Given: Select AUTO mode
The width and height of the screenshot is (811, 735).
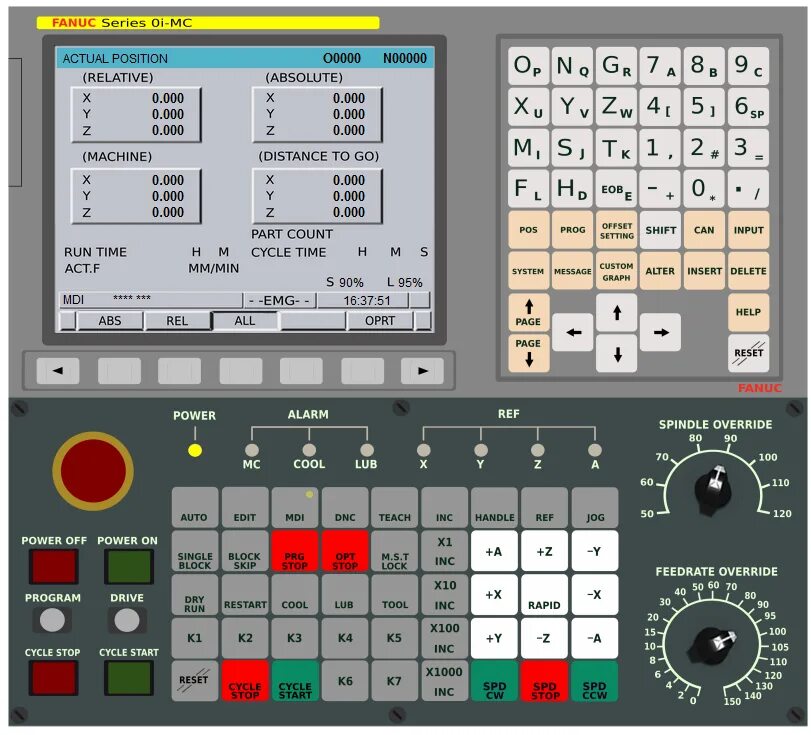Looking at the screenshot, I should point(194,507).
